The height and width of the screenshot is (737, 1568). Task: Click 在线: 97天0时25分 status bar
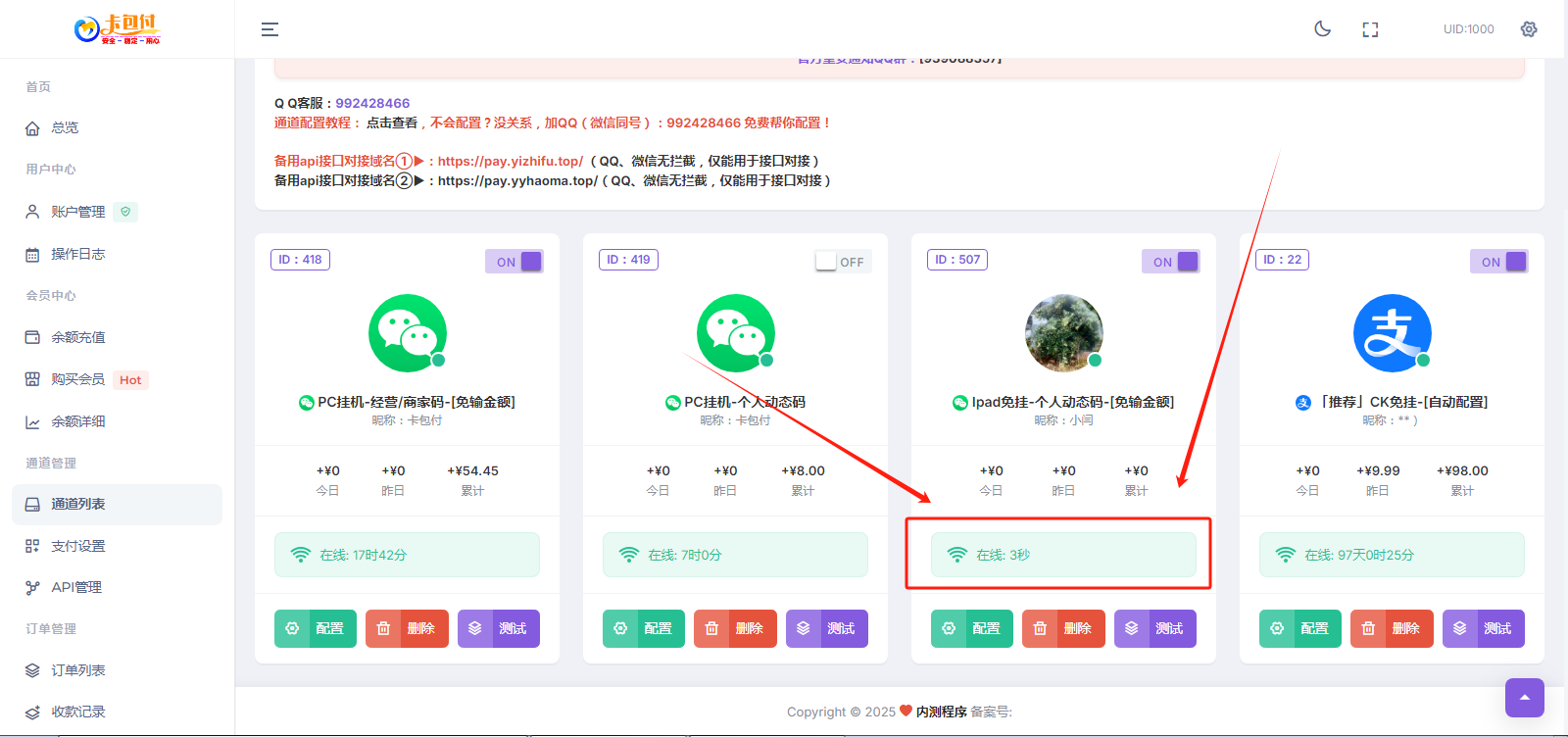(1392, 555)
